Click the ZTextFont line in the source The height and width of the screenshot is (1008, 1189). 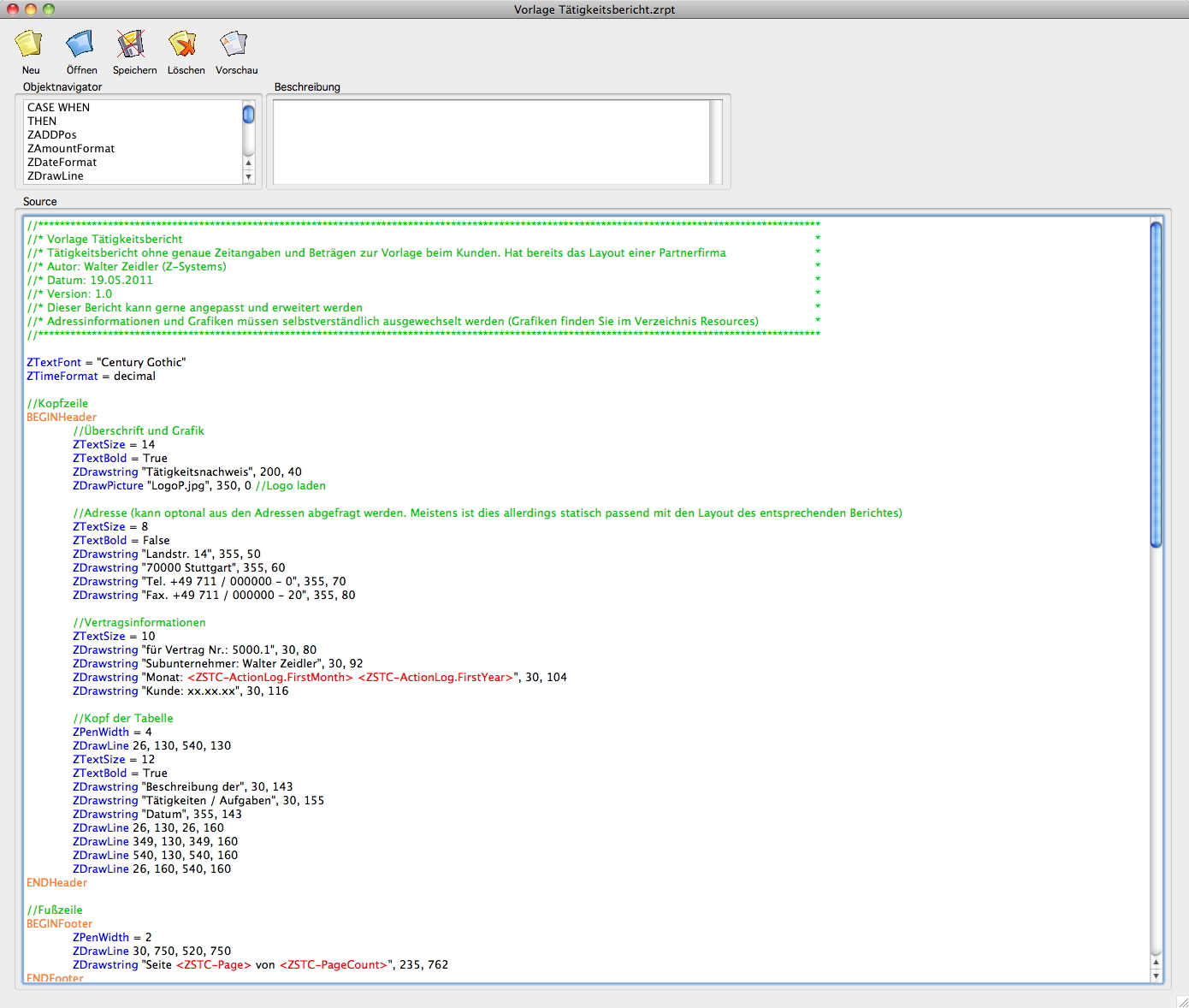[x=106, y=363]
